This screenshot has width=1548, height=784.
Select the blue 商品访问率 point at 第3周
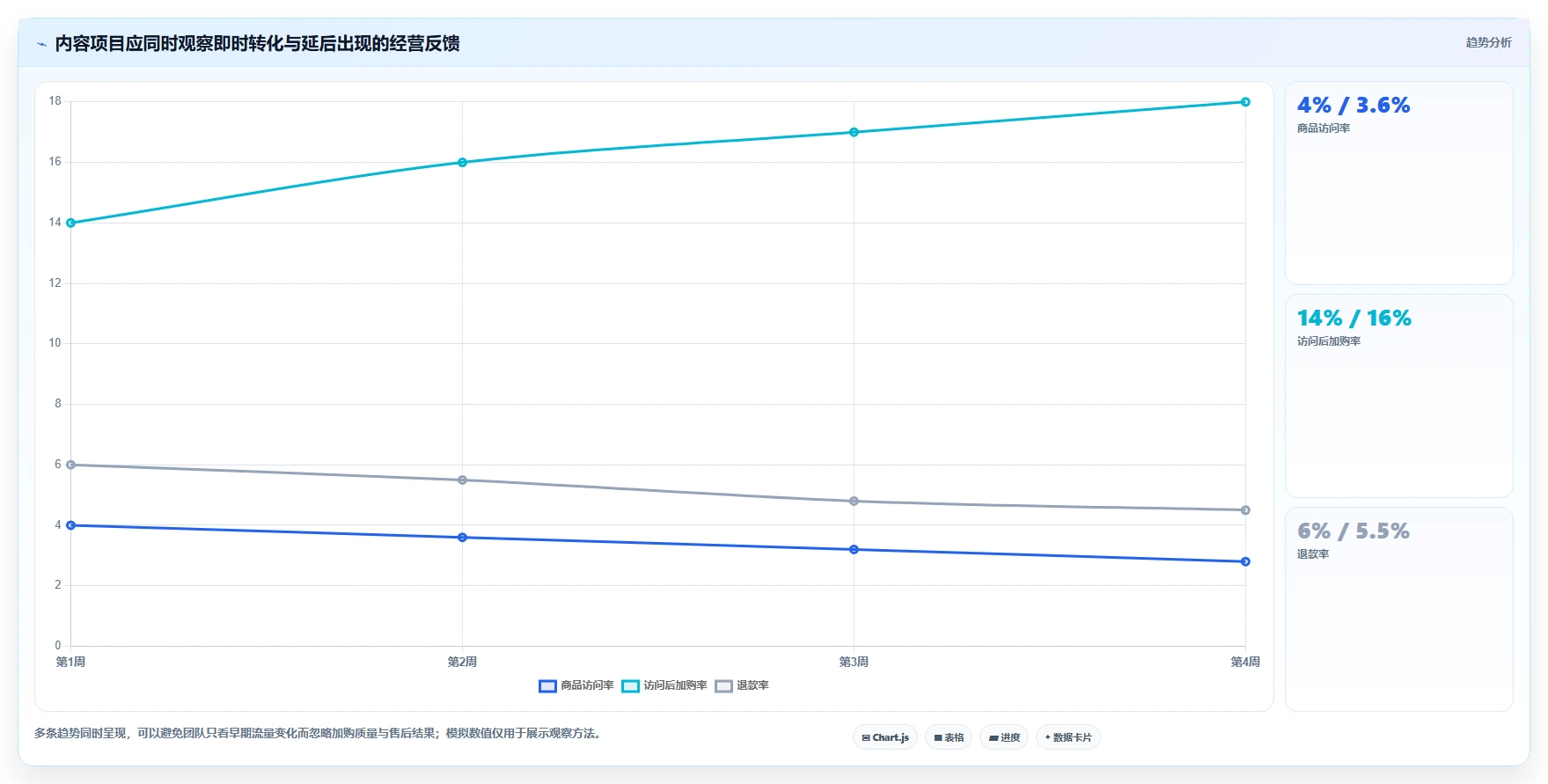click(854, 549)
